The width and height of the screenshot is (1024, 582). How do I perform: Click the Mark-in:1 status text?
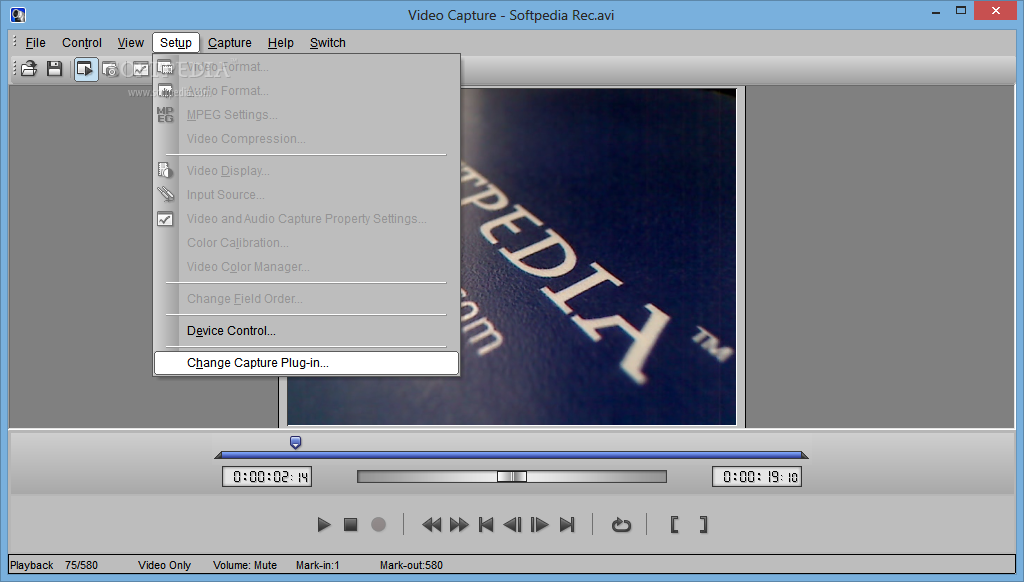pyautogui.click(x=317, y=566)
